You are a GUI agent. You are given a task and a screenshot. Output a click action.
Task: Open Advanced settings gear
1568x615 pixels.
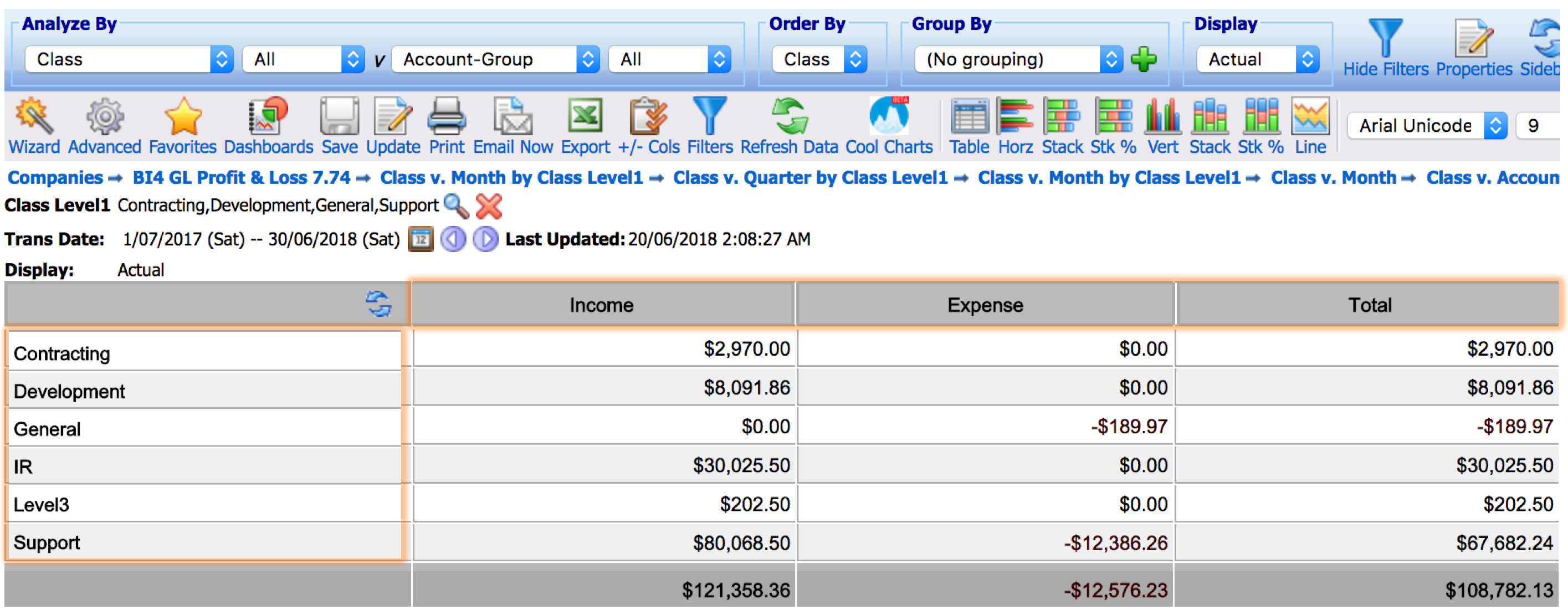[104, 126]
